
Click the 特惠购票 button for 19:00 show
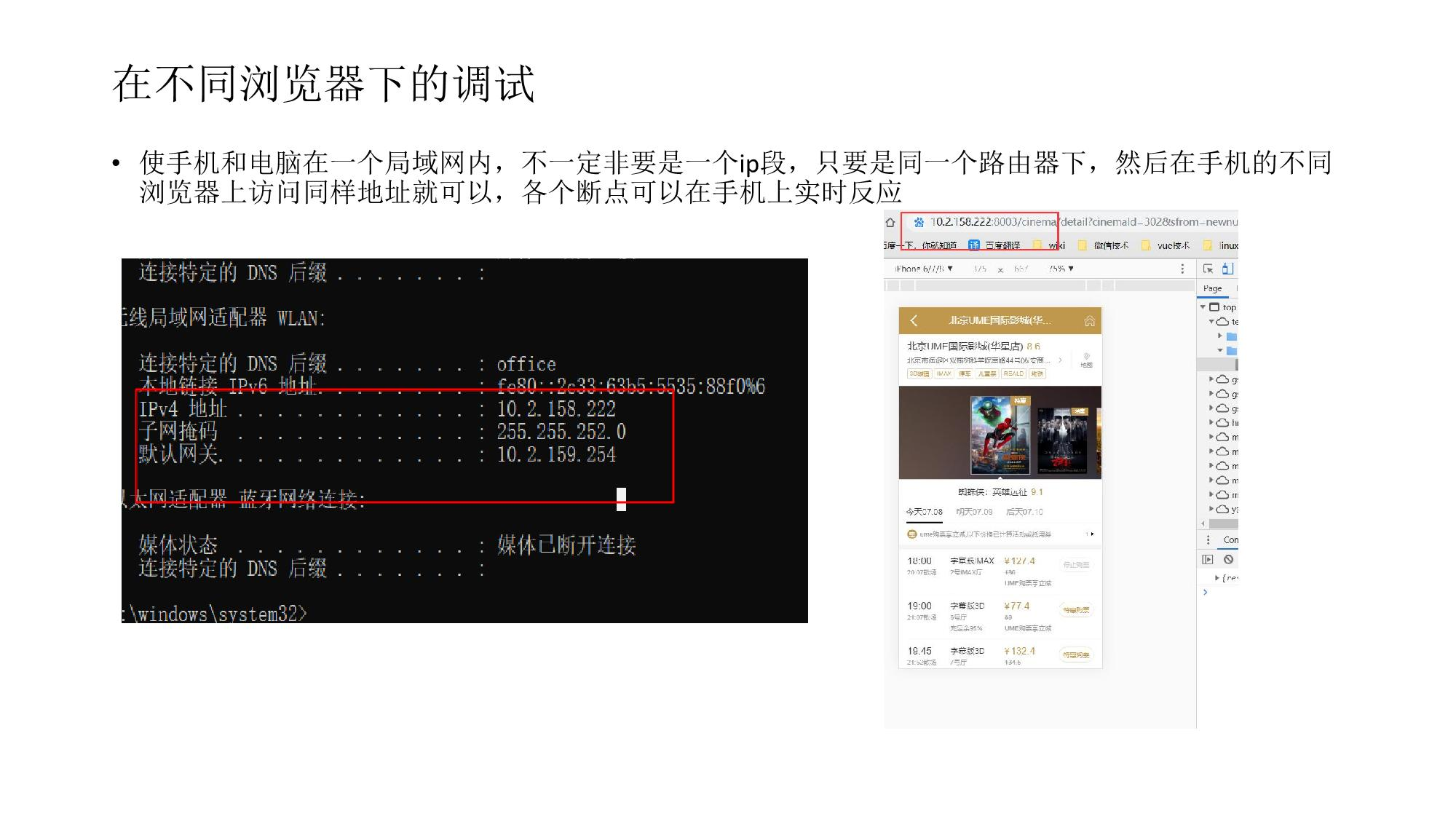pyautogui.click(x=1076, y=610)
